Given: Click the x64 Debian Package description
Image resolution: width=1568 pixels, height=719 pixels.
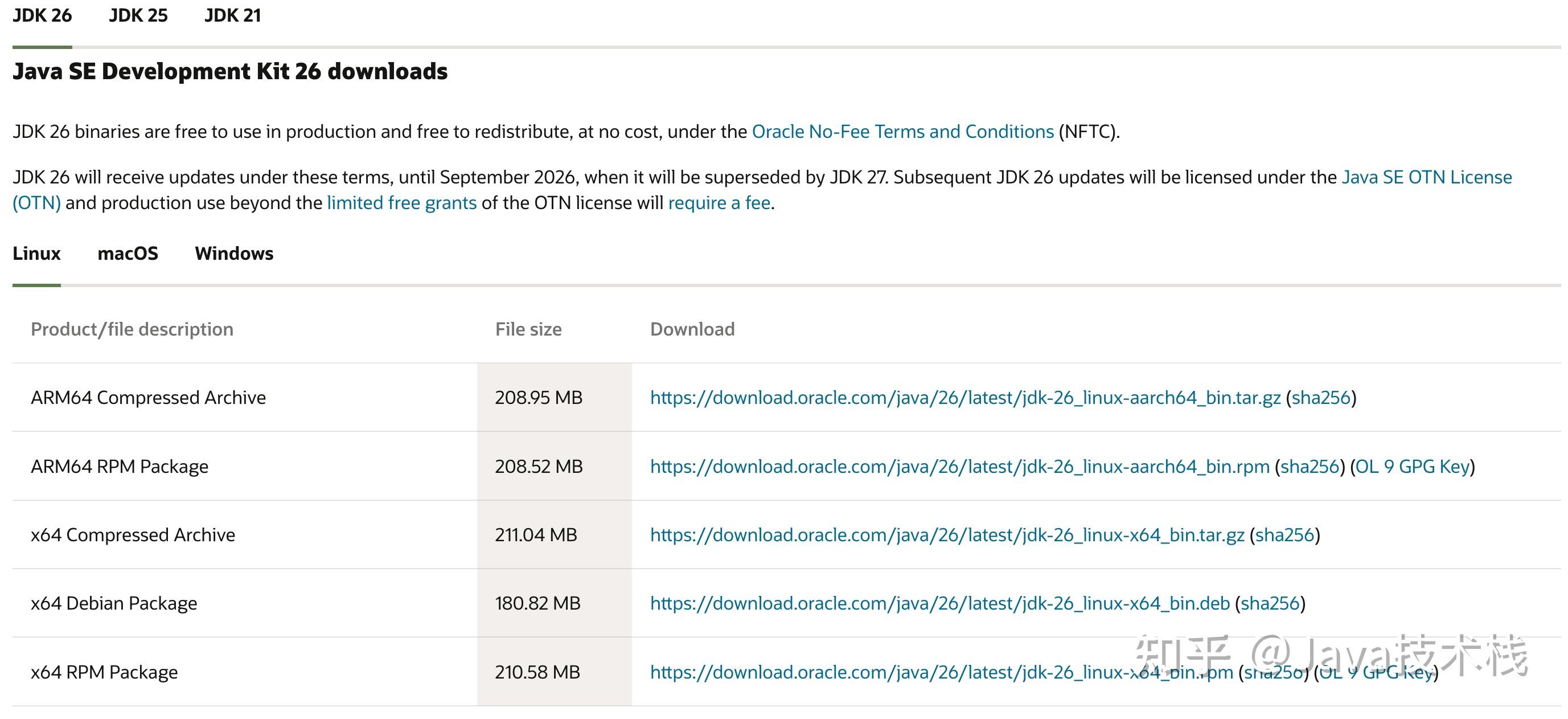Looking at the screenshot, I should point(114,603).
